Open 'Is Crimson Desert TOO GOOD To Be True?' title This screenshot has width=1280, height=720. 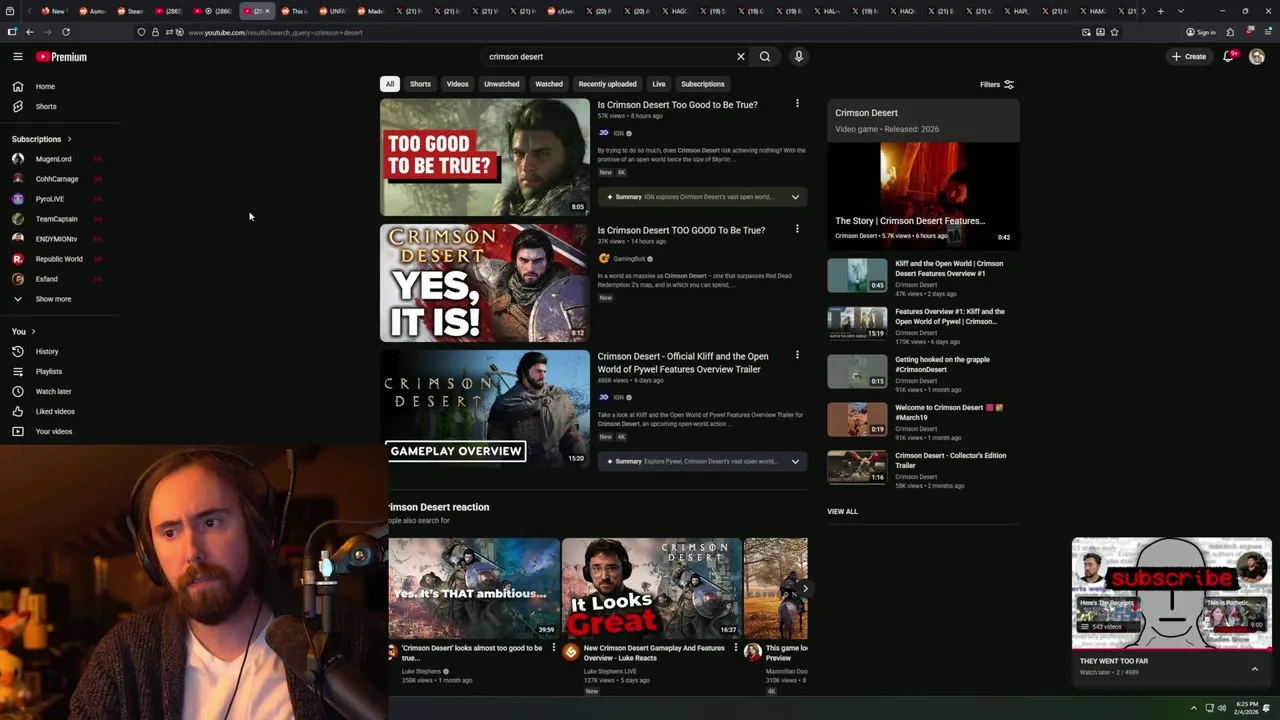pyautogui.click(x=681, y=230)
